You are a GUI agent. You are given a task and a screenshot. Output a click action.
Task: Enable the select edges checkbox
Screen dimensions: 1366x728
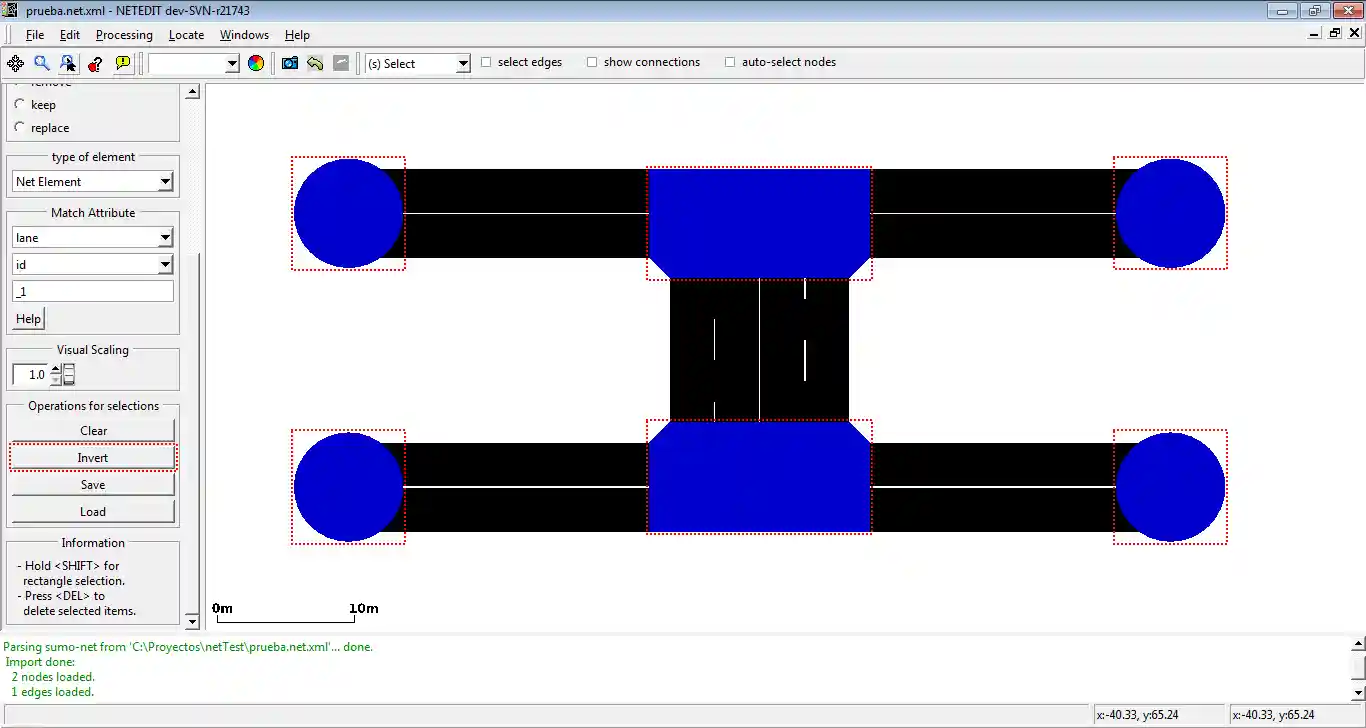(487, 62)
